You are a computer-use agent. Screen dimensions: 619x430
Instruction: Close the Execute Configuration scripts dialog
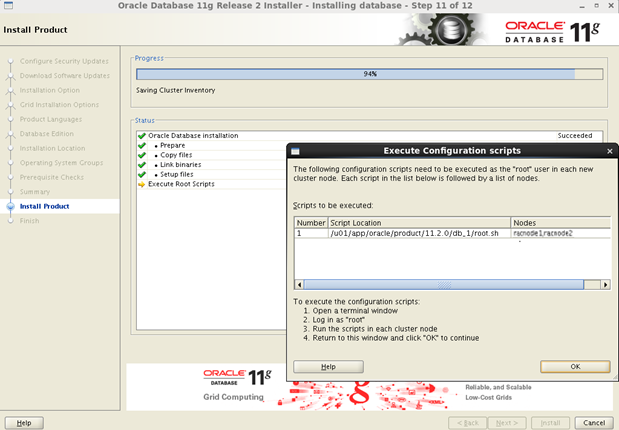tap(610, 151)
